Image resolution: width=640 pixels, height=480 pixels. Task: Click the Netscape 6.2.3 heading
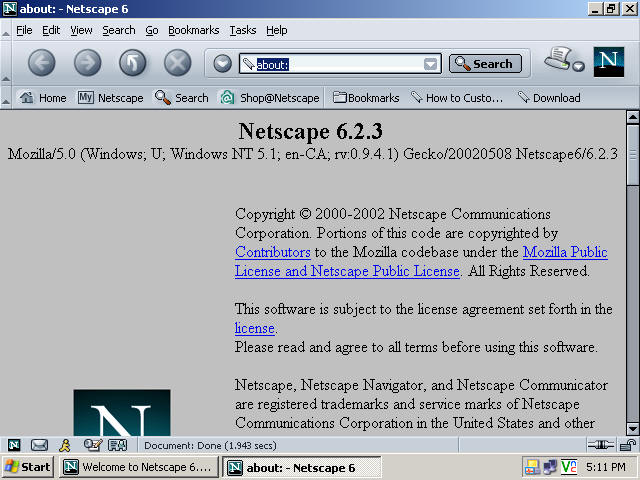311,131
